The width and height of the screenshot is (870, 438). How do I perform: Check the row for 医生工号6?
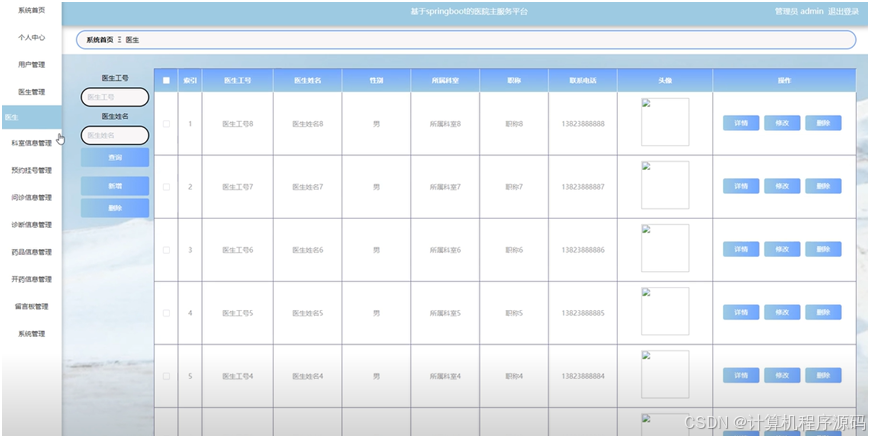[x=166, y=250]
